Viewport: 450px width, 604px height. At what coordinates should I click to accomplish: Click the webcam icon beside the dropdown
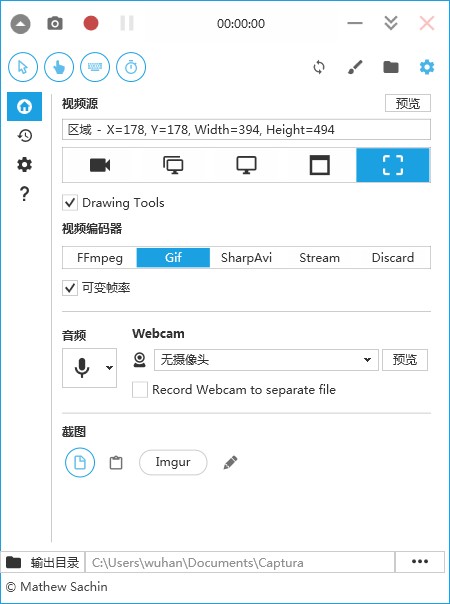[x=139, y=360]
